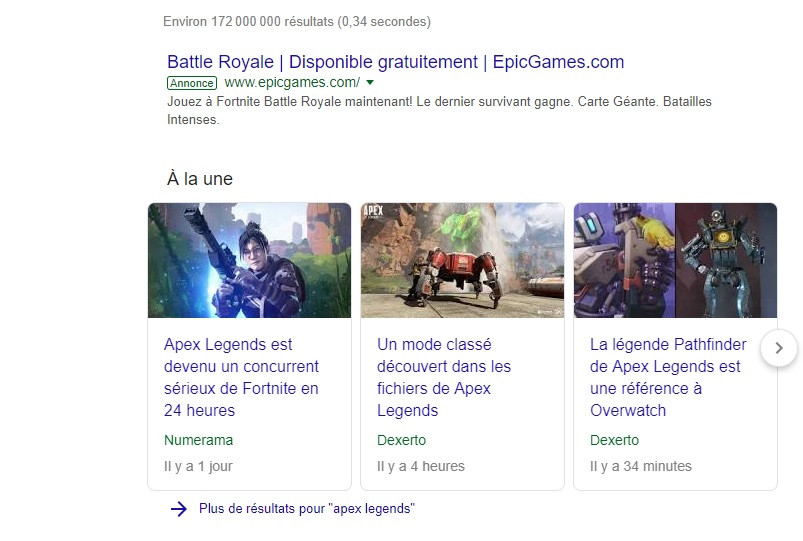Click the Numerama source name
Viewport: 803px width, 541px height.
[x=198, y=440]
